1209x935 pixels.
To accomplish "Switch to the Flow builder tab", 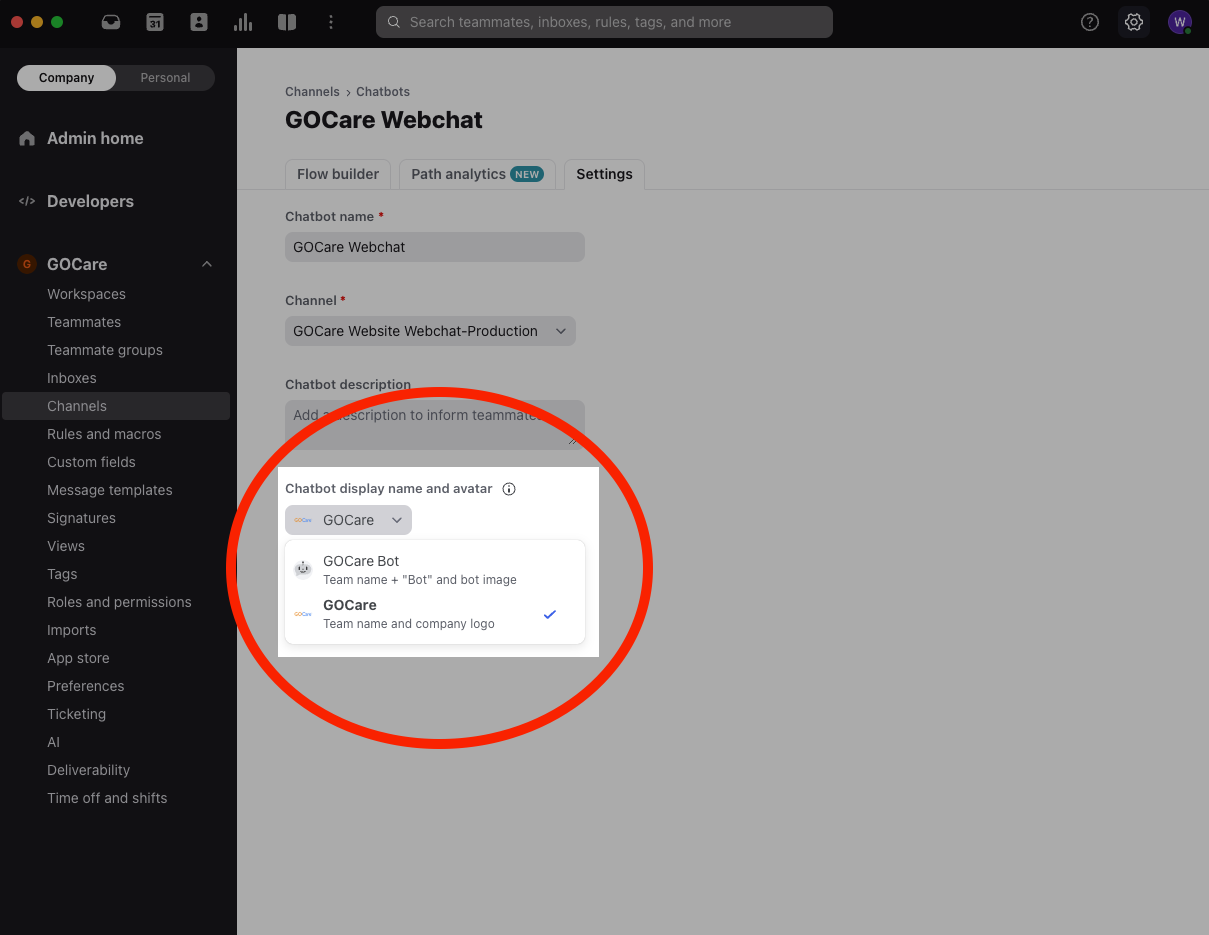I will [338, 174].
